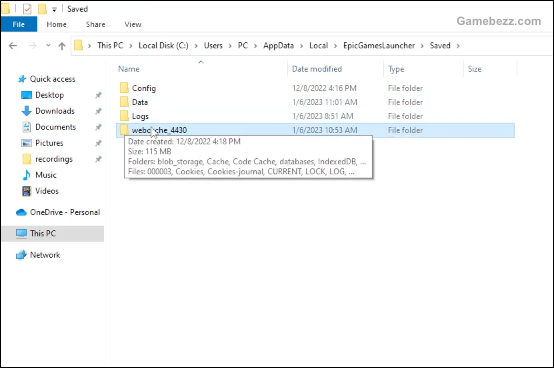Click the pin icon next to Downloads
The height and width of the screenshot is (368, 554).
coord(98,111)
